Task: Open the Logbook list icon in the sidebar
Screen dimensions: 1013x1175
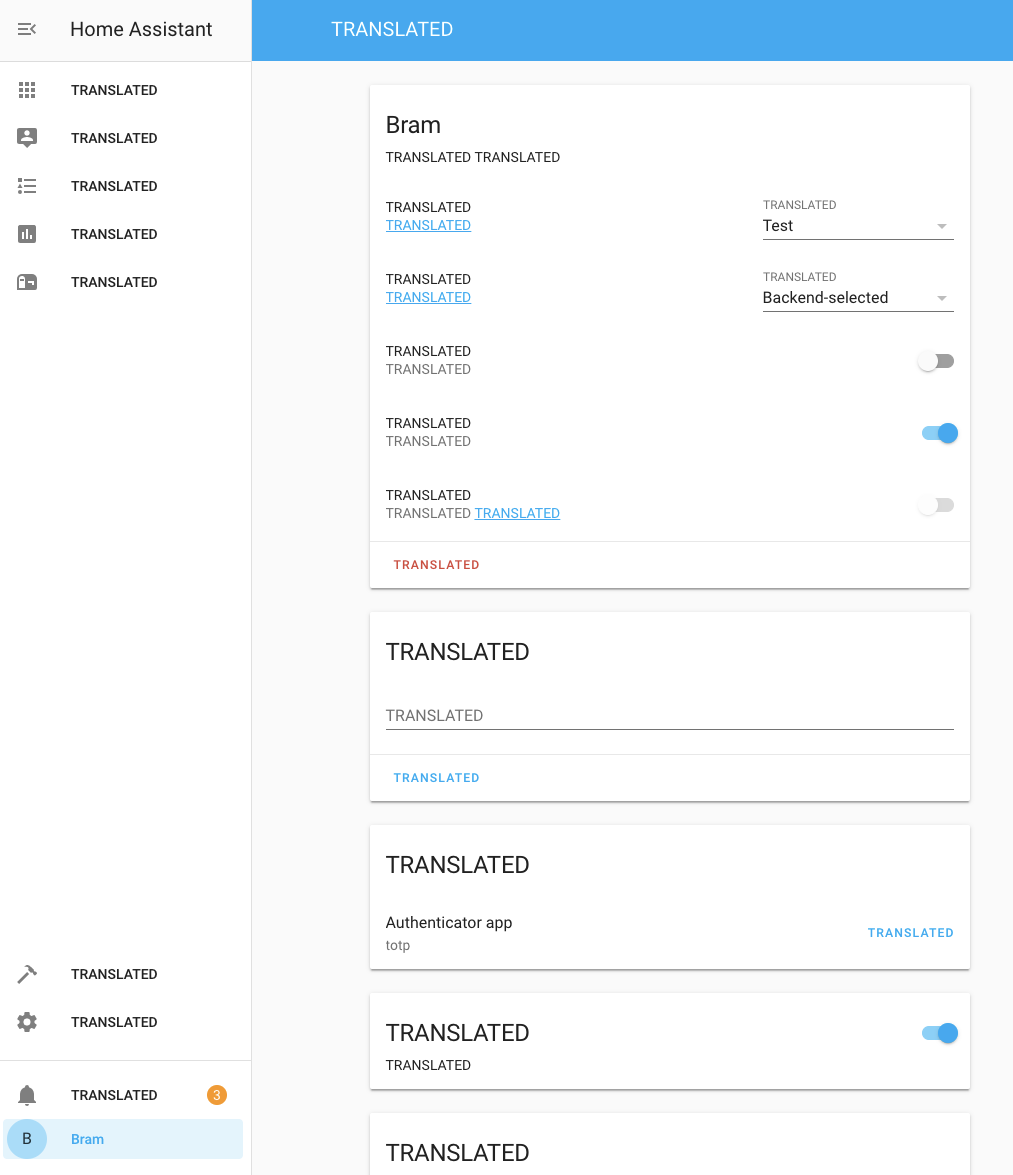Action: coord(26,186)
